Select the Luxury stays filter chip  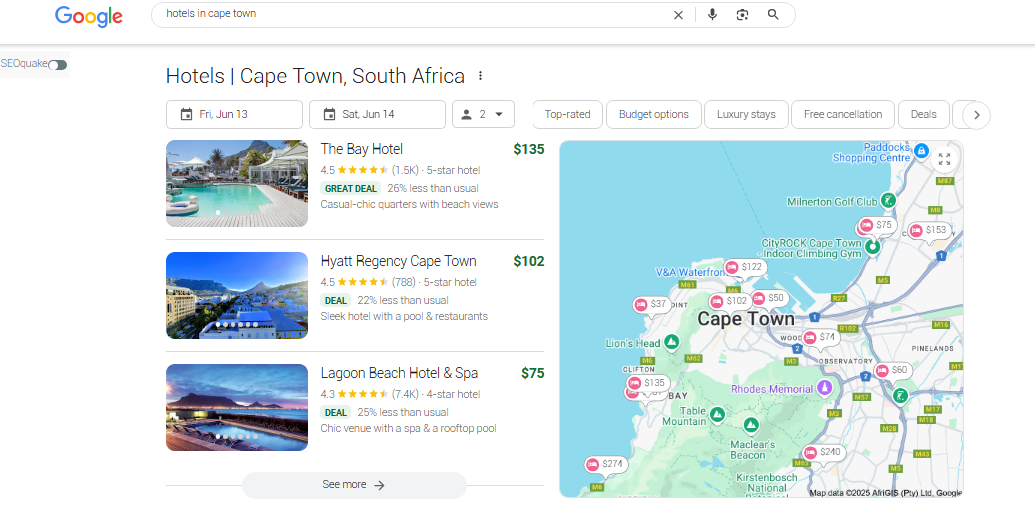click(746, 114)
